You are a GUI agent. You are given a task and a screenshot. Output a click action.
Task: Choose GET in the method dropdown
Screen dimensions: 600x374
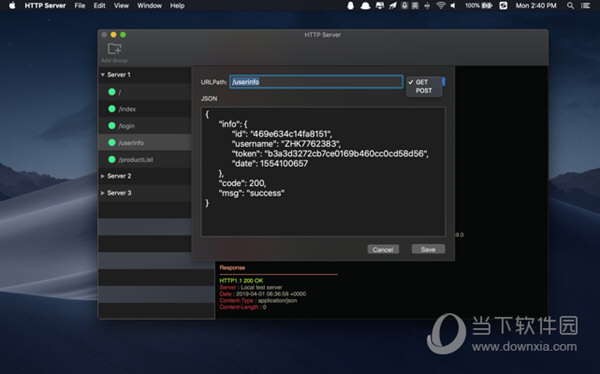pos(424,82)
